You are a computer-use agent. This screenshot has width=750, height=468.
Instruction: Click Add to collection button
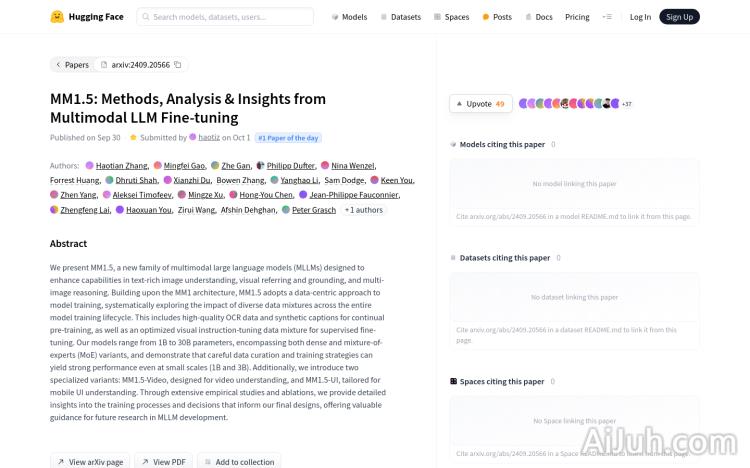[239, 461]
